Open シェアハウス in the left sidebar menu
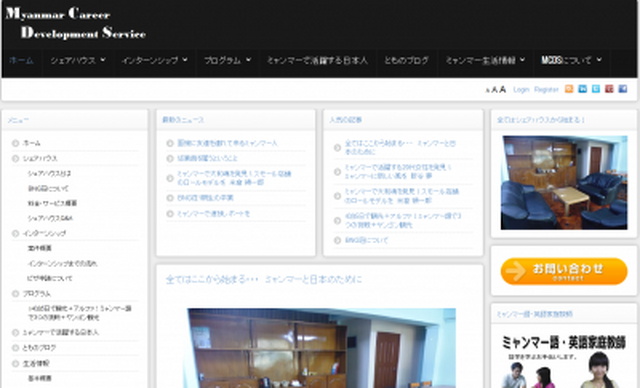Viewport: 640px width, 388px height. click(40, 158)
